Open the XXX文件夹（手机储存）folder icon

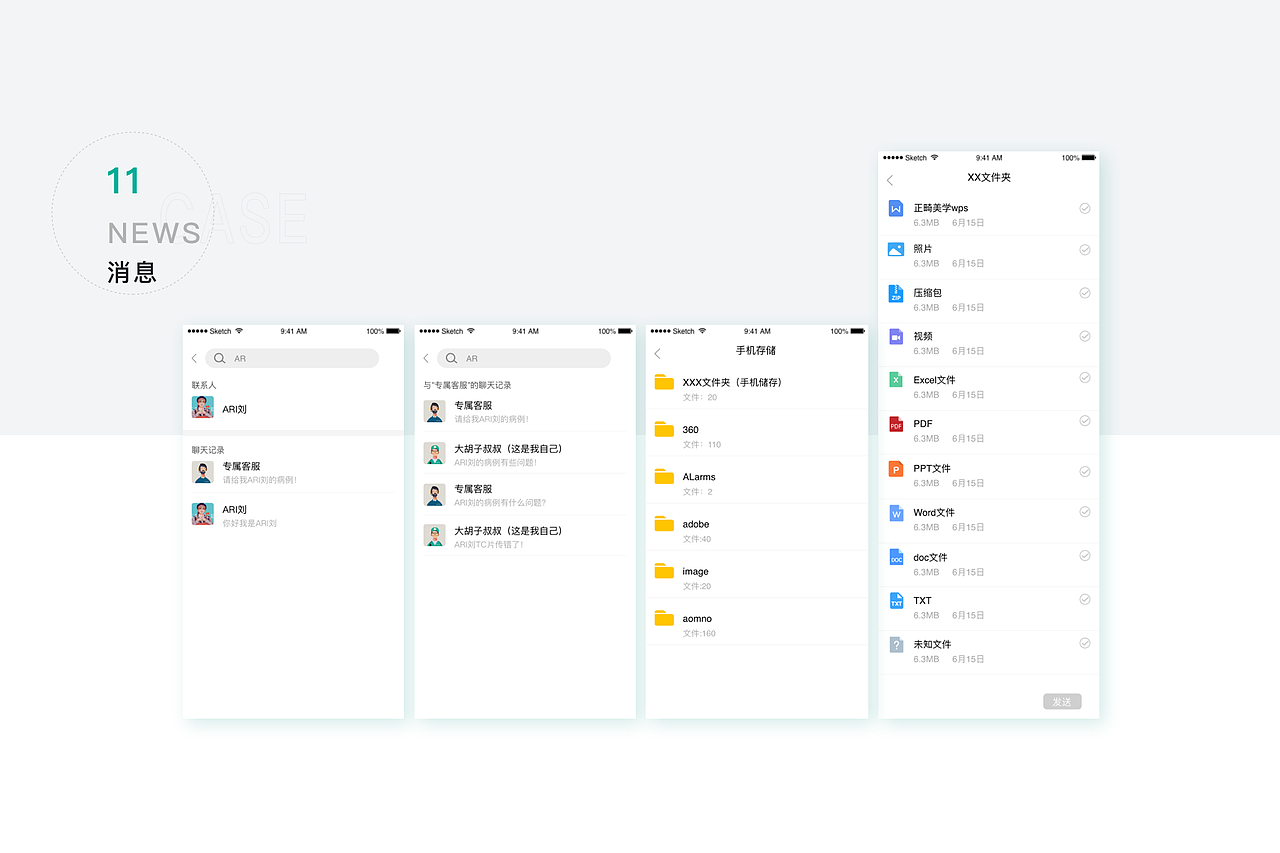664,382
